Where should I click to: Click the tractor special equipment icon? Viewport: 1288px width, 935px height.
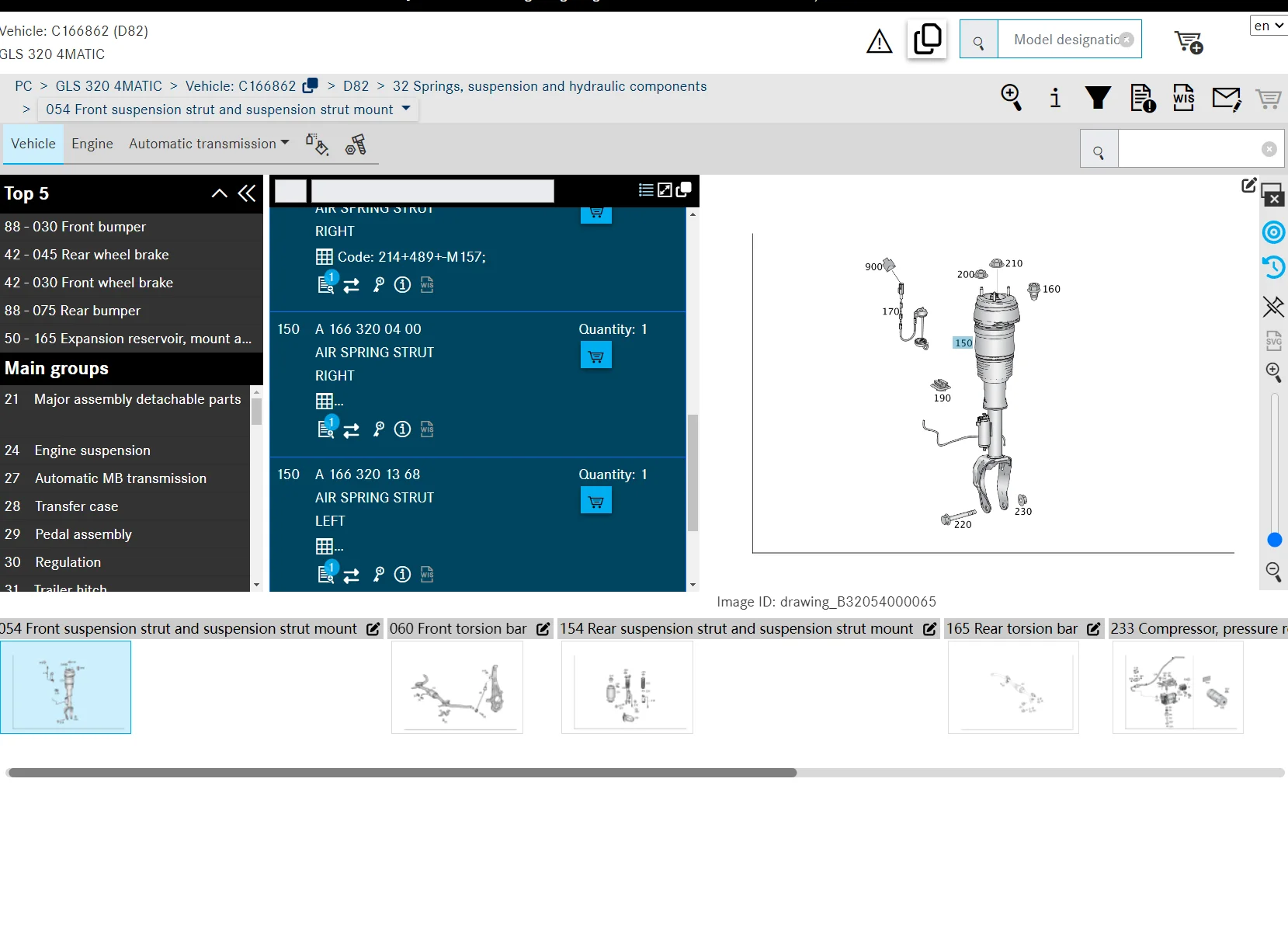(x=356, y=144)
